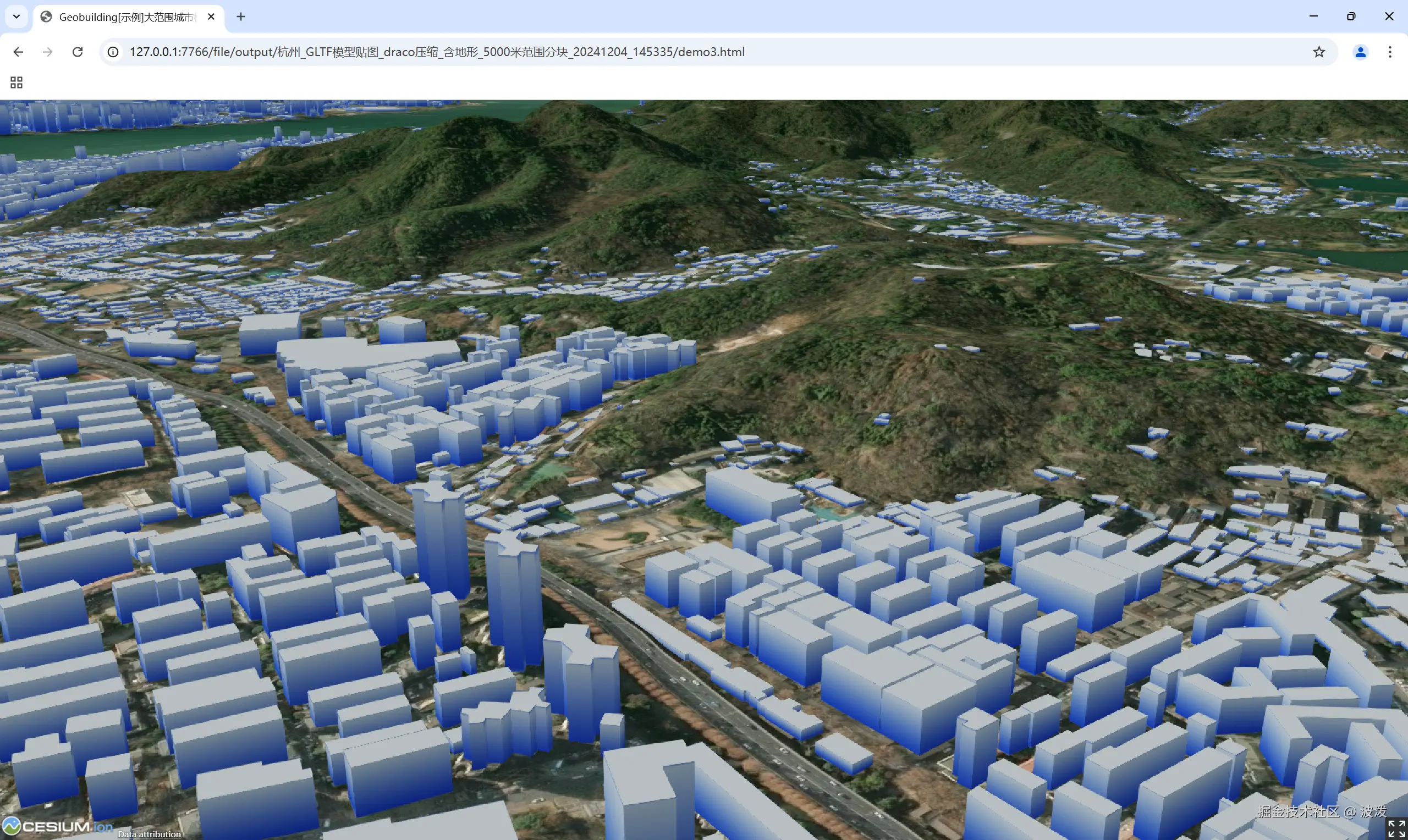Open the Chrome profile avatar

(1360, 52)
